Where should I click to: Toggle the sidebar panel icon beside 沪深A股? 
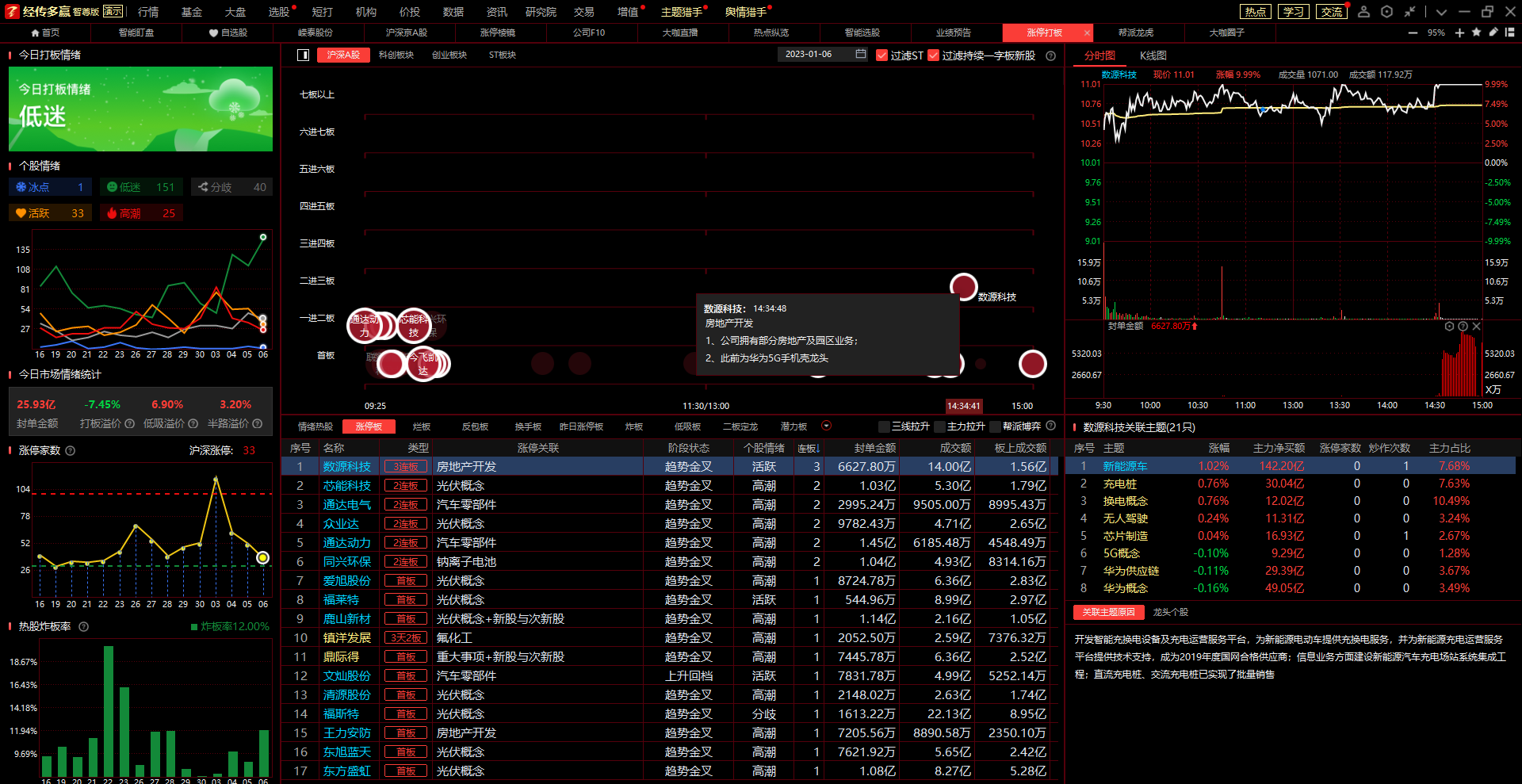point(303,55)
